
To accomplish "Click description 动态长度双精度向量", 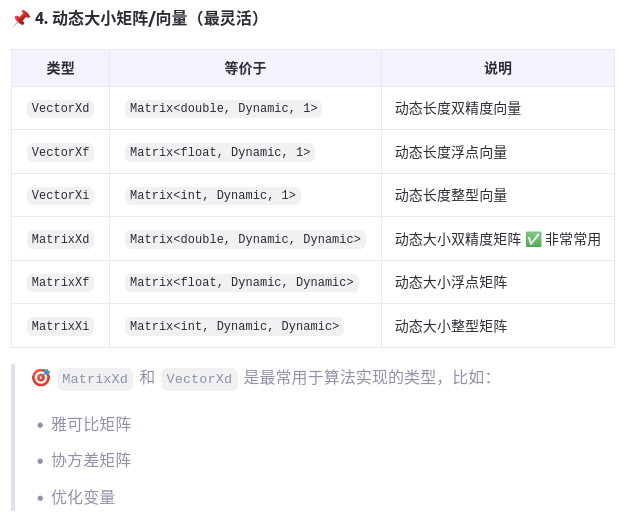I will [458, 109].
